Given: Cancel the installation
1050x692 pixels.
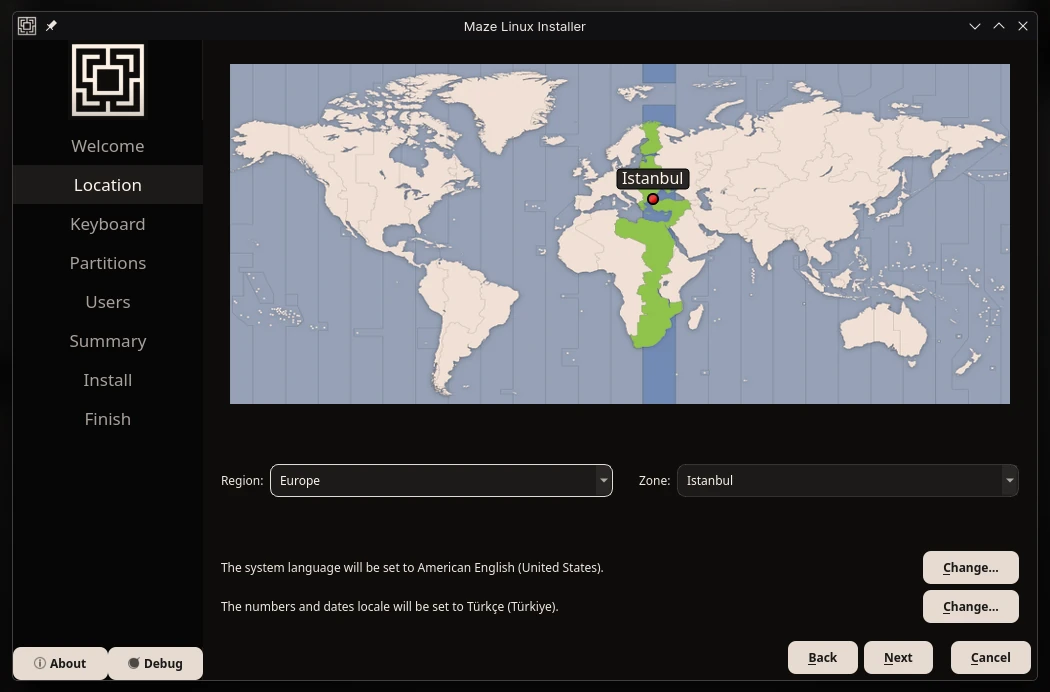Looking at the screenshot, I should pos(990,658).
